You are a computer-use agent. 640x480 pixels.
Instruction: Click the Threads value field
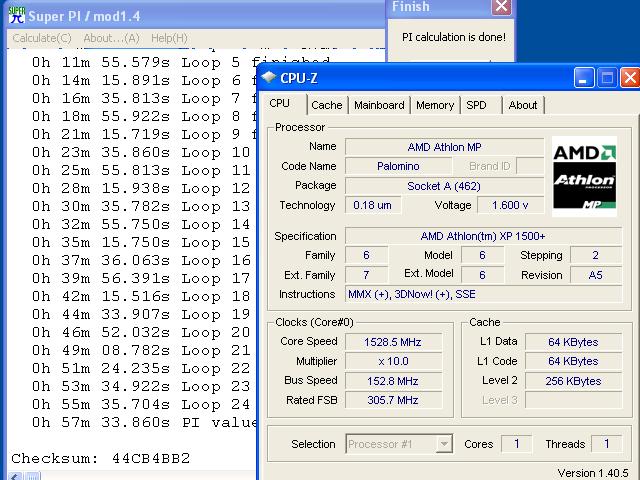607,444
